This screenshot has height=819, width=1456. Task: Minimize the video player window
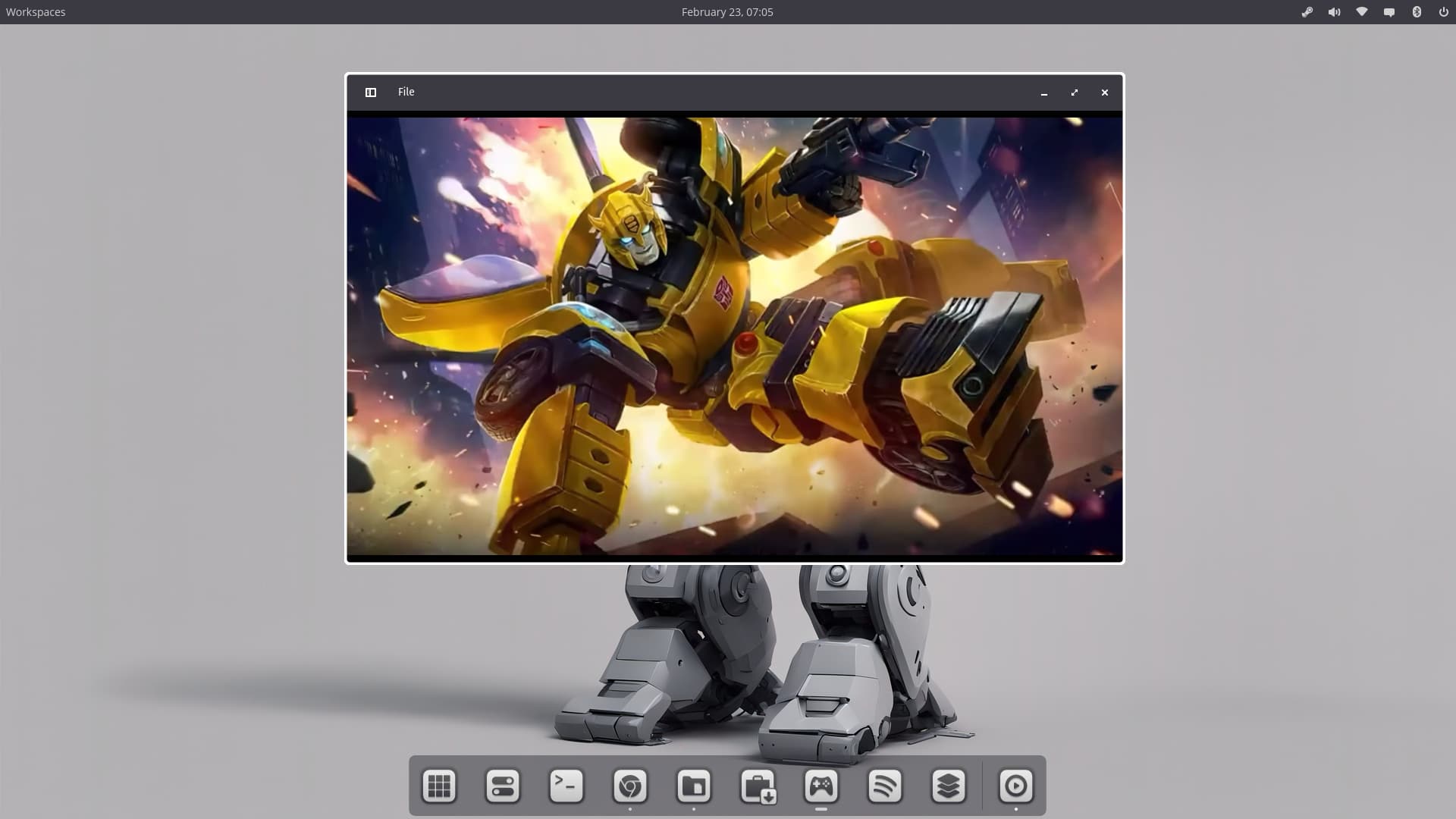tap(1044, 93)
